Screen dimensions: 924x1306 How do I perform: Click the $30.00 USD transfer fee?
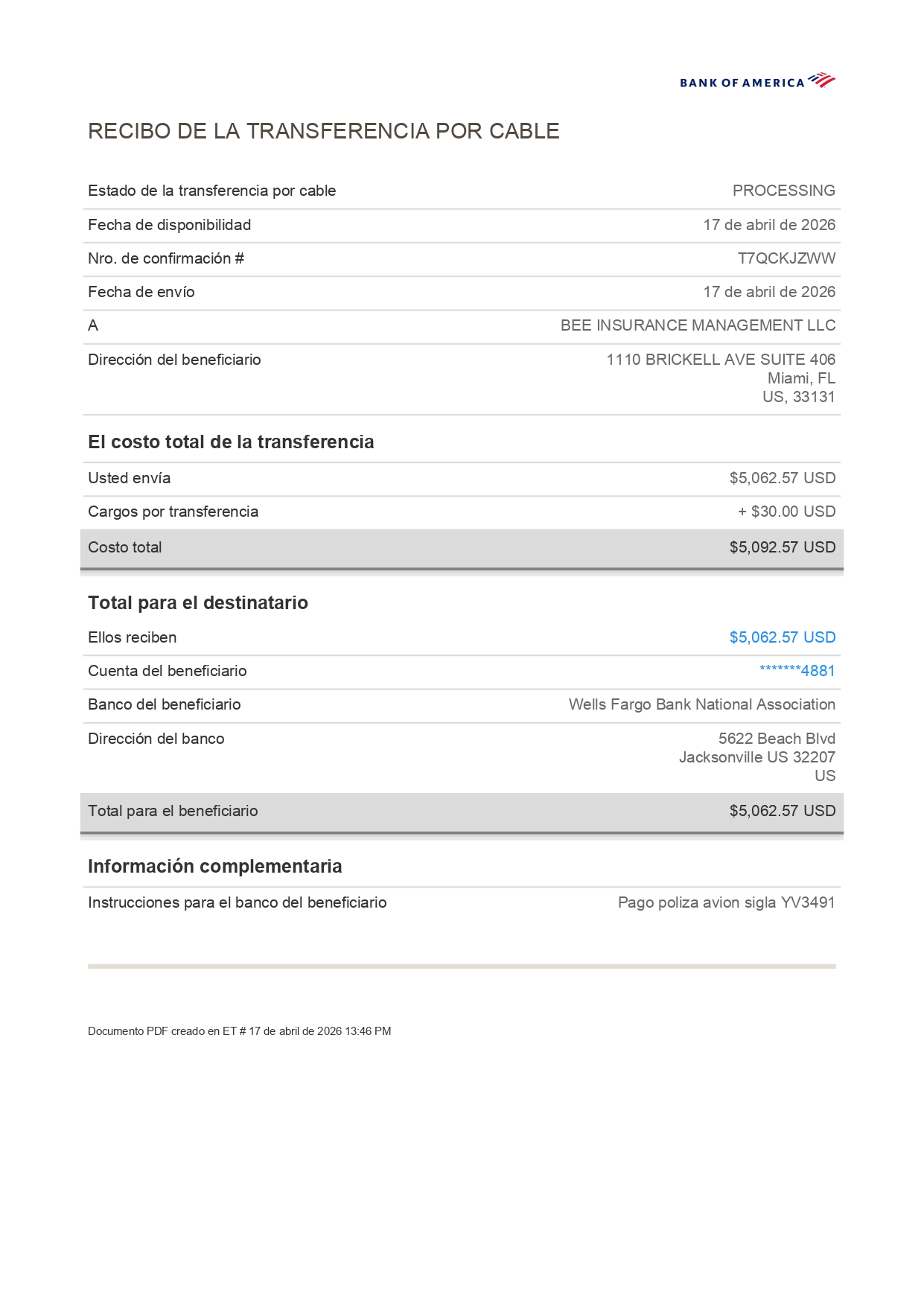[786, 512]
